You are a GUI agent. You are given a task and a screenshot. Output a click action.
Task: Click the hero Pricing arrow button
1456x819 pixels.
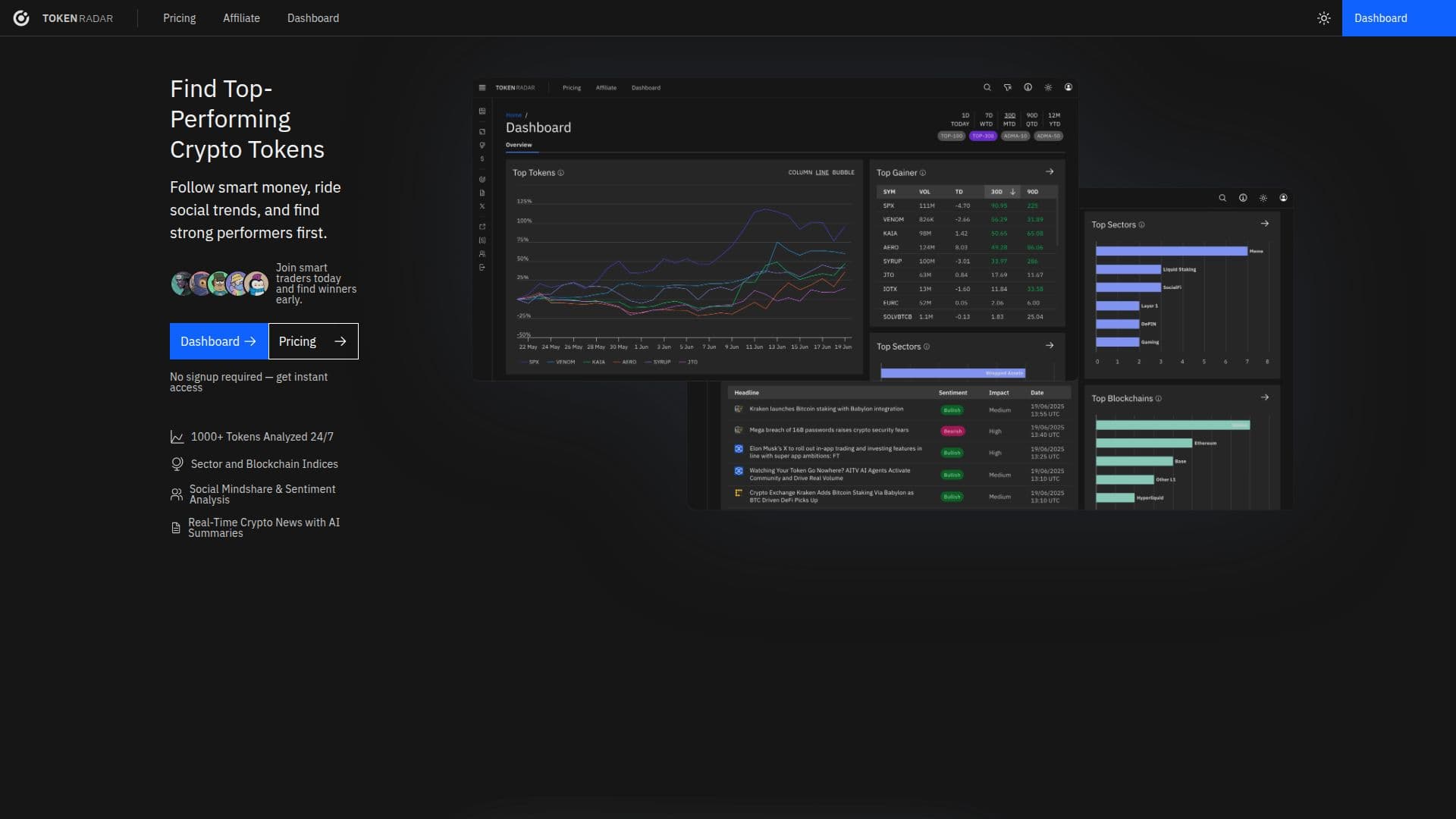[313, 341]
